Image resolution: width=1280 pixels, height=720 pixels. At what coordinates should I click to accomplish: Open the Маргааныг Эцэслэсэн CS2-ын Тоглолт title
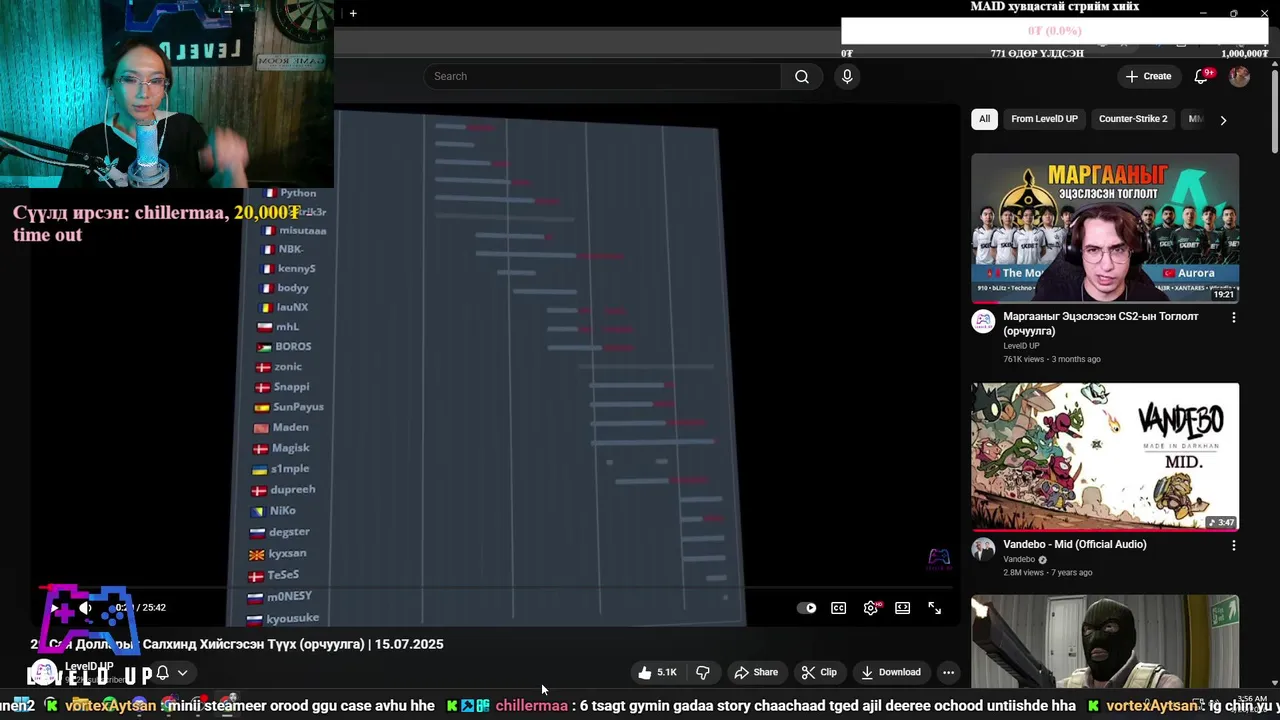coord(1101,323)
